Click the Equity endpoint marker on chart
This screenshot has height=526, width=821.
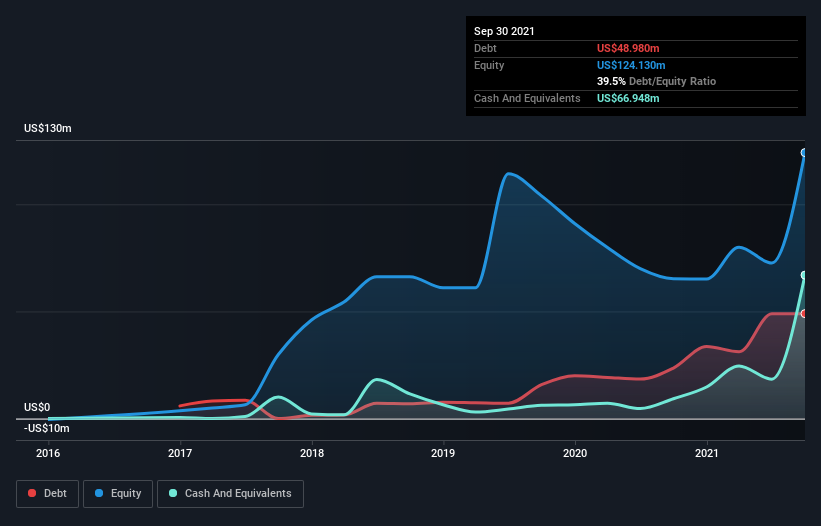click(804, 153)
